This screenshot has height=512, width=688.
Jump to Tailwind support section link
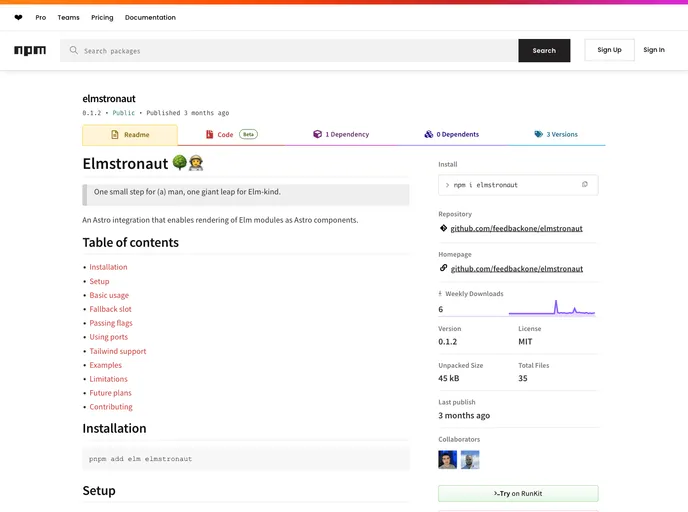pyautogui.click(x=118, y=351)
